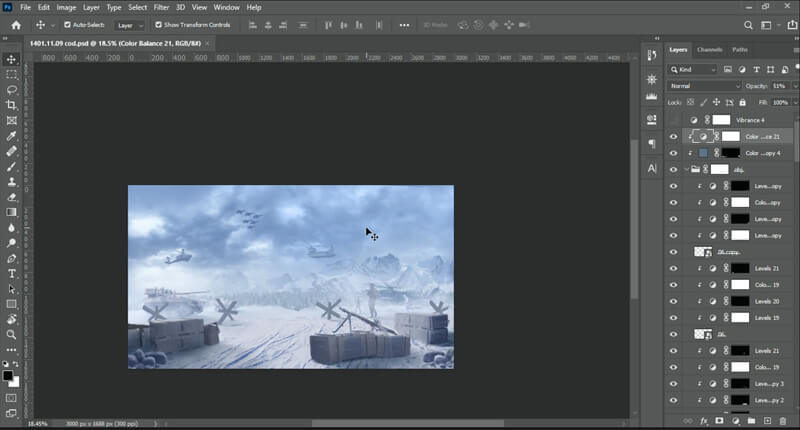This screenshot has width=800, height=430.
Task: Collapse the obj group folder
Action: 686,169
